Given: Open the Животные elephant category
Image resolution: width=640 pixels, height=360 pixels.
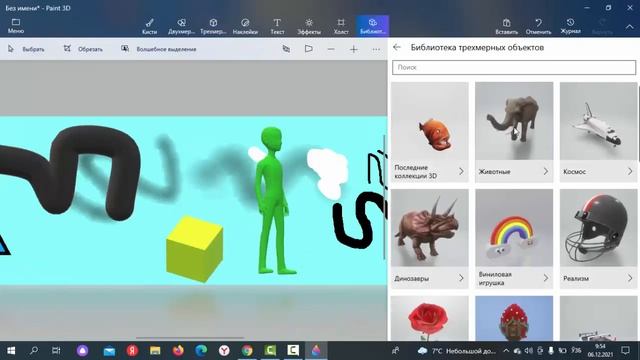Looking at the screenshot, I should [x=514, y=132].
